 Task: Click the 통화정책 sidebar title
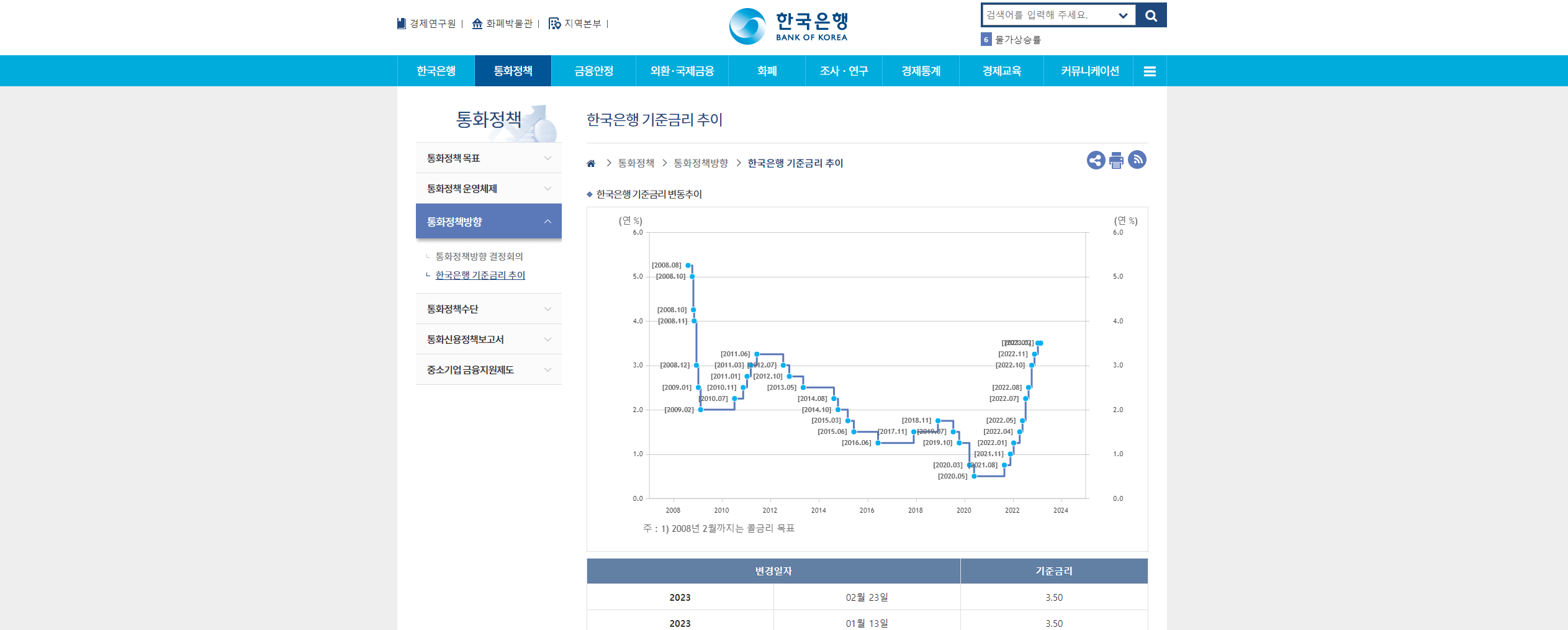click(x=489, y=119)
